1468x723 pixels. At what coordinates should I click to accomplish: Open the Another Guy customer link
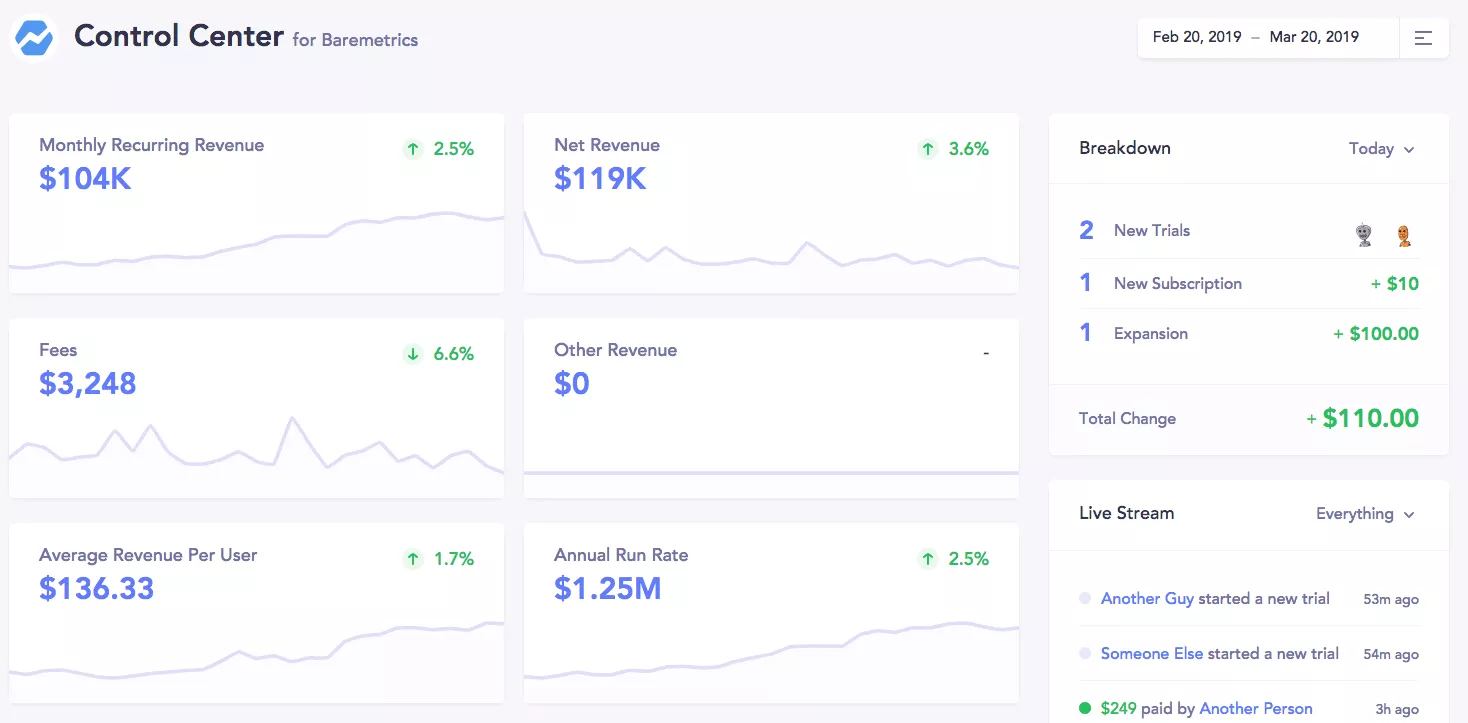[x=1147, y=599]
